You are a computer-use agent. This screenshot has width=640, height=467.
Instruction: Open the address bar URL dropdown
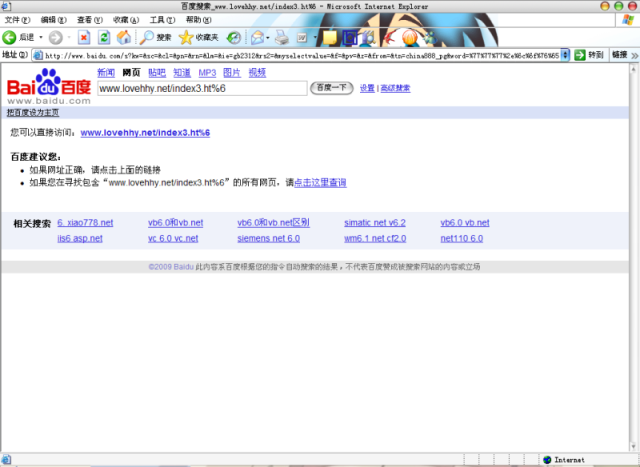[x=565, y=55]
